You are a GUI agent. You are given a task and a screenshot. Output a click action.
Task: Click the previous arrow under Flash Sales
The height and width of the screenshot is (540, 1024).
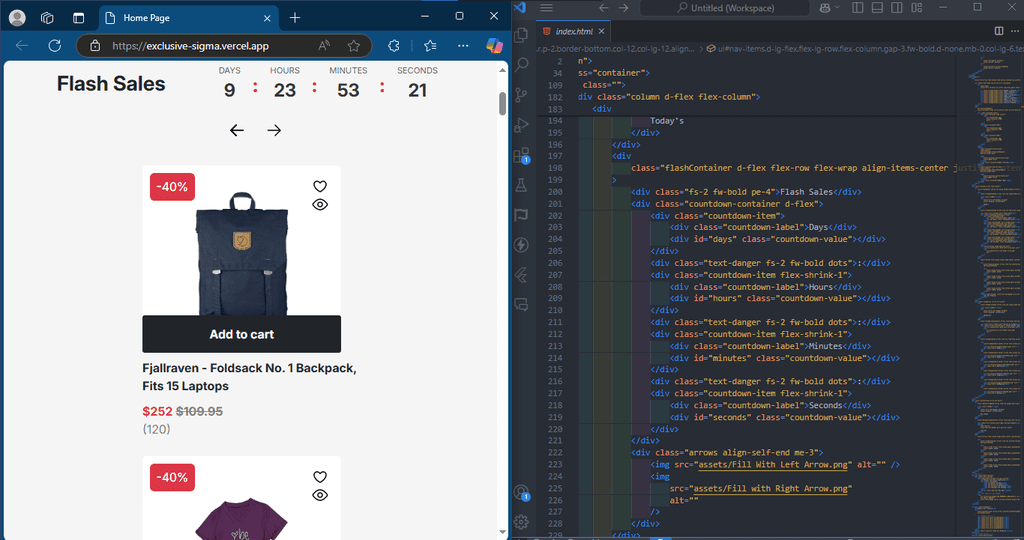pos(237,130)
